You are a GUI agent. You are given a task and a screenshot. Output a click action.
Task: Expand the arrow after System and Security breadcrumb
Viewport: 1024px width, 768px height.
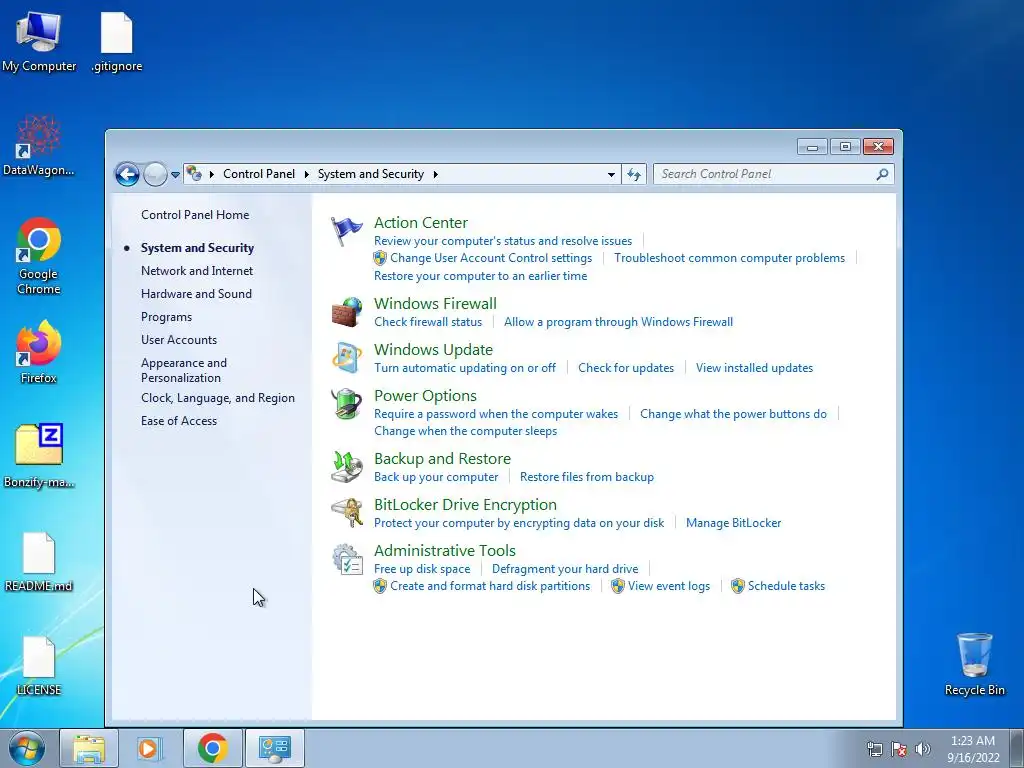tap(436, 174)
